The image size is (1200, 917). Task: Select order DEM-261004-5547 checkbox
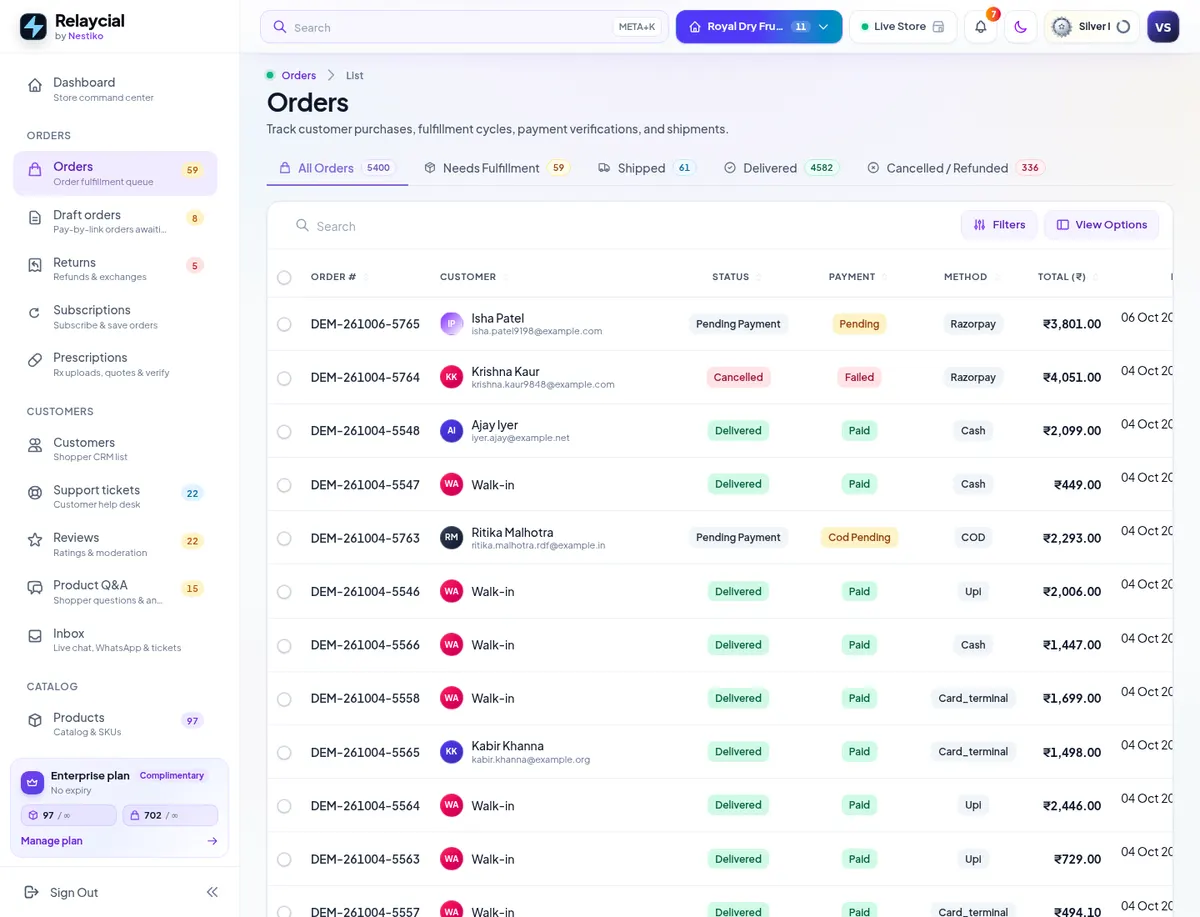coord(284,485)
